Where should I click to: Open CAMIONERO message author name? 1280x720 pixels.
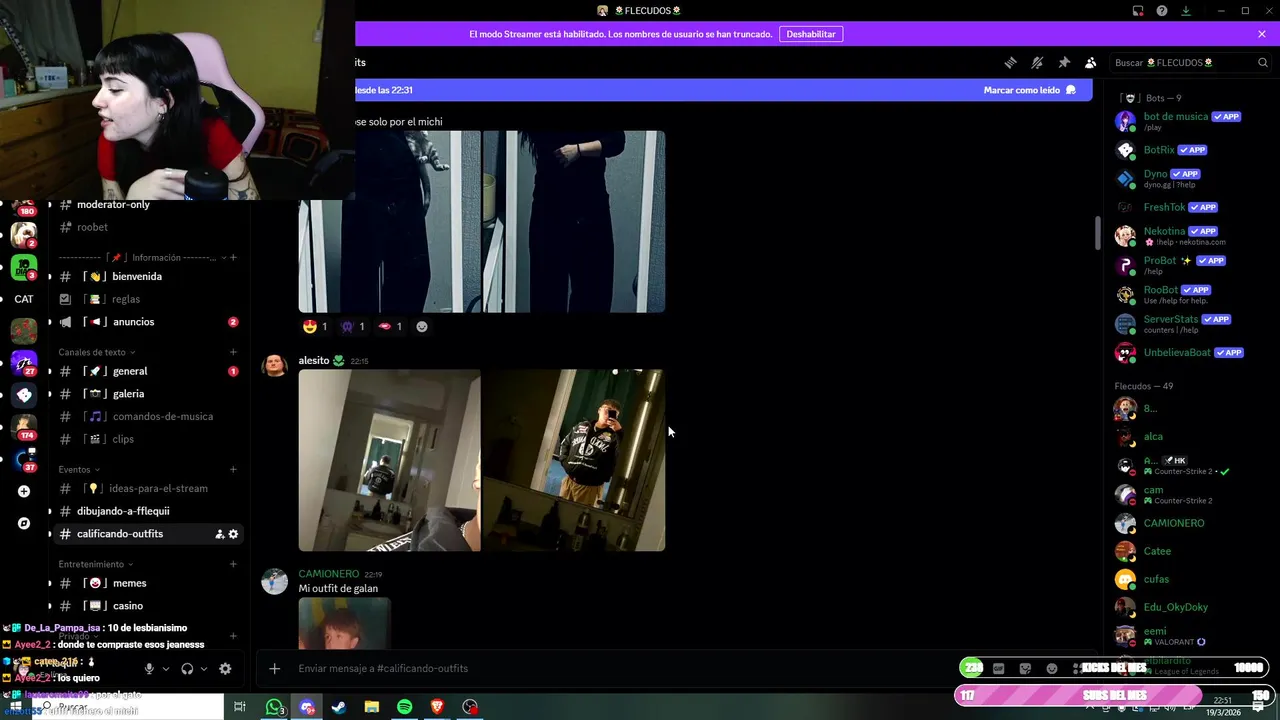pos(328,574)
